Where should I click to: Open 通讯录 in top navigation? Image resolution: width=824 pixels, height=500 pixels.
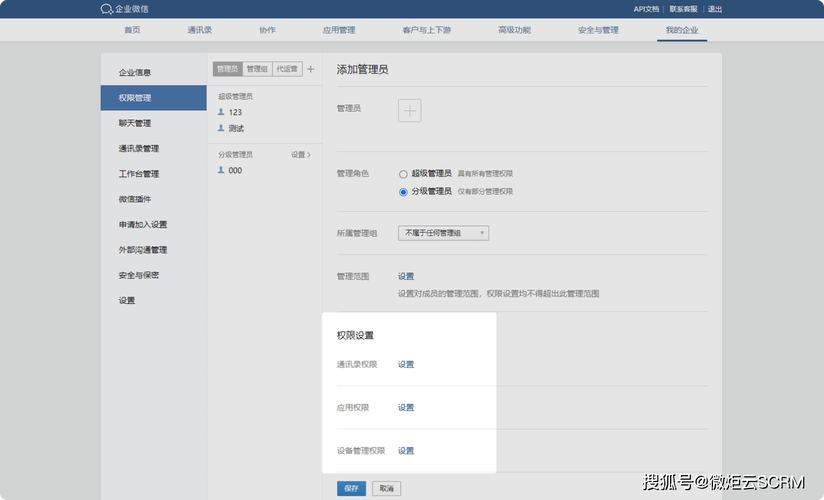click(x=199, y=30)
